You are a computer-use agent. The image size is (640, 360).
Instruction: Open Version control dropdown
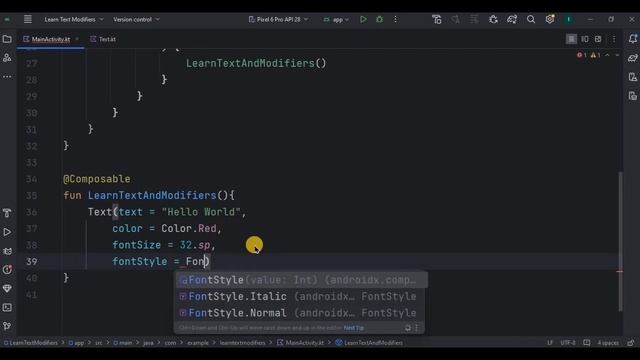click(x=136, y=19)
